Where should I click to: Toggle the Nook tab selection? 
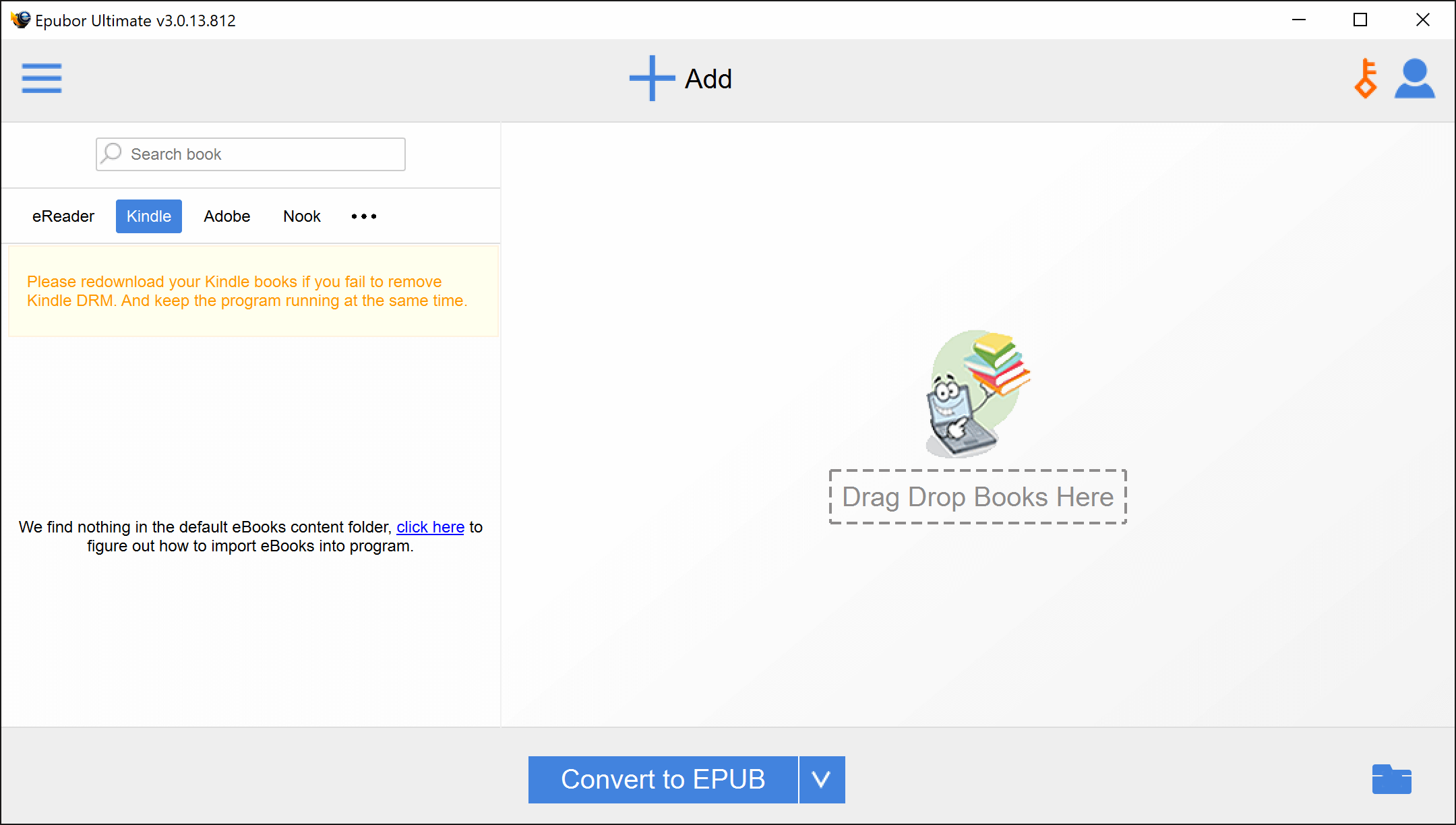pos(300,216)
